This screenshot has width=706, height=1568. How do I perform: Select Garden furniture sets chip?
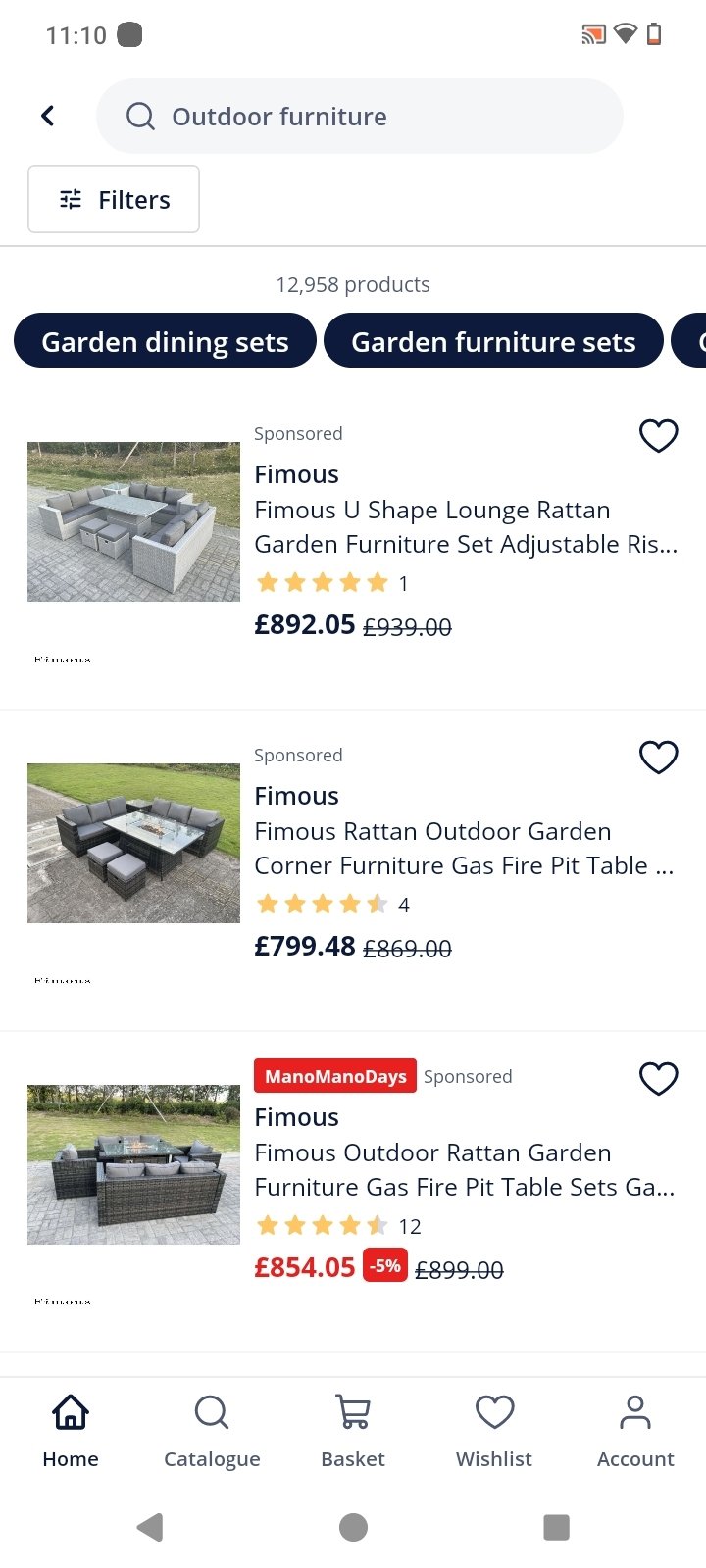point(493,341)
